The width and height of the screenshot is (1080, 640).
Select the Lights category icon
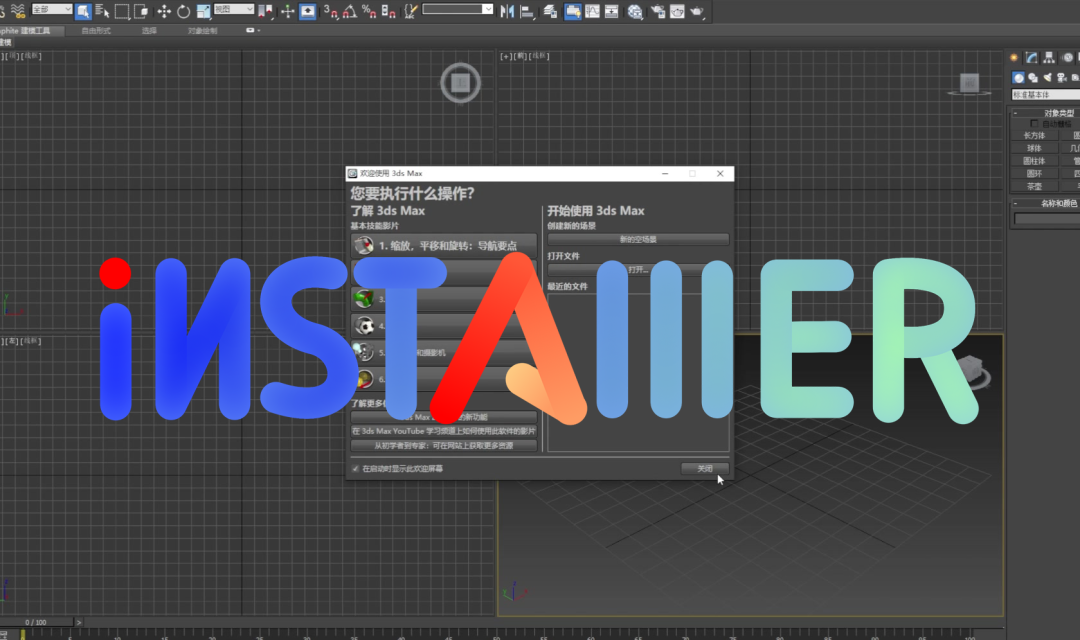1047,78
